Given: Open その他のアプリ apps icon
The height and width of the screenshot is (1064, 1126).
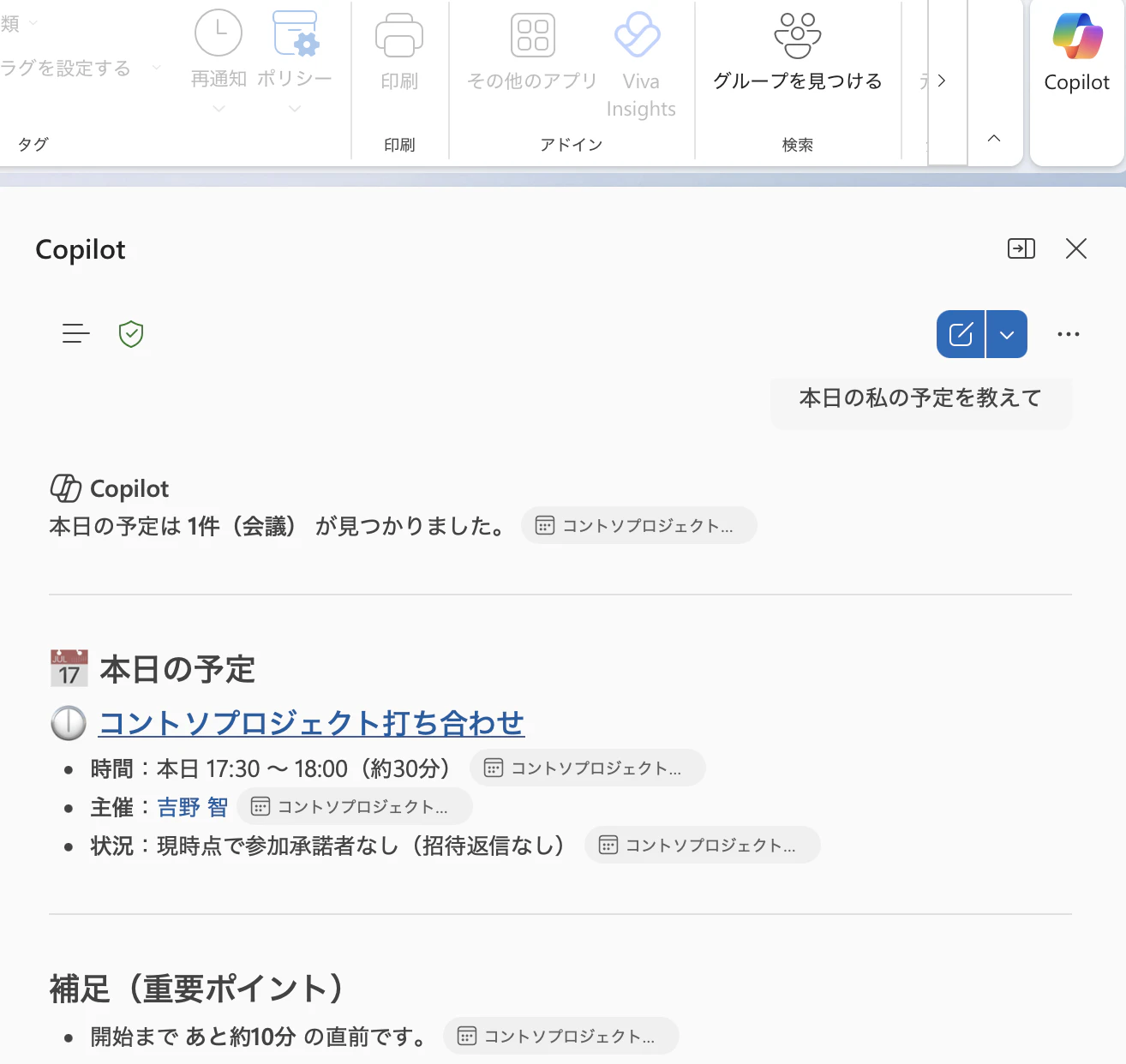Looking at the screenshot, I should point(533,34).
